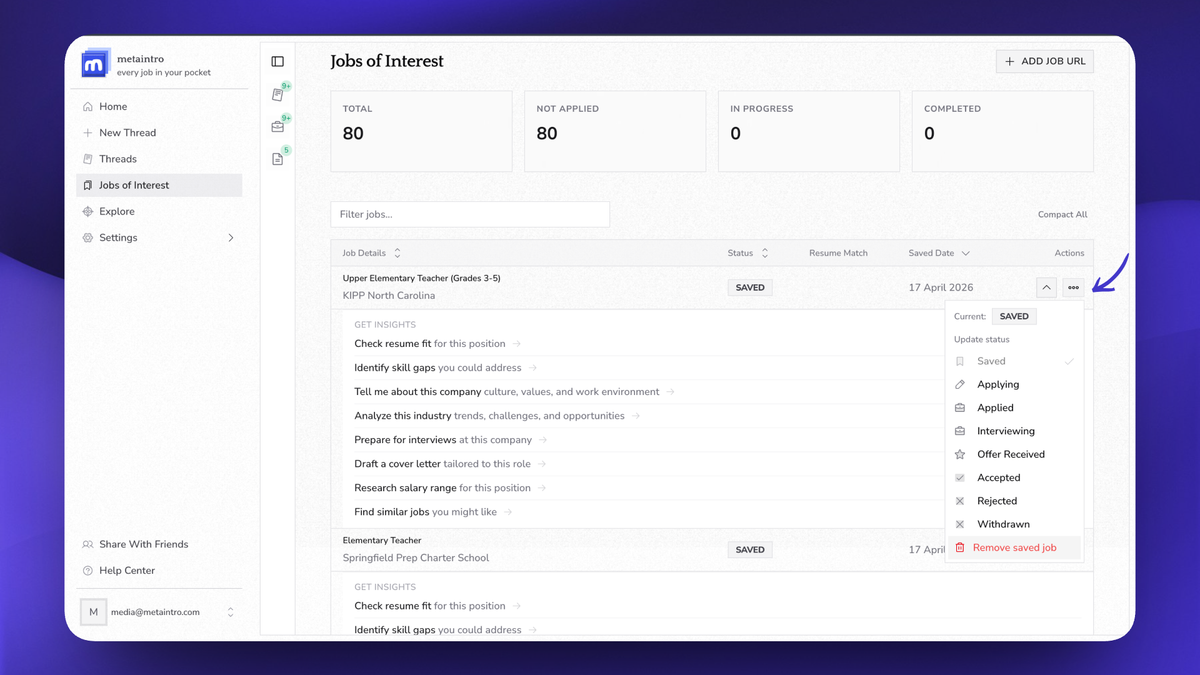Collapse the KIPP North Carolina job row
Image resolution: width=1200 pixels, height=675 pixels.
[1046, 288]
